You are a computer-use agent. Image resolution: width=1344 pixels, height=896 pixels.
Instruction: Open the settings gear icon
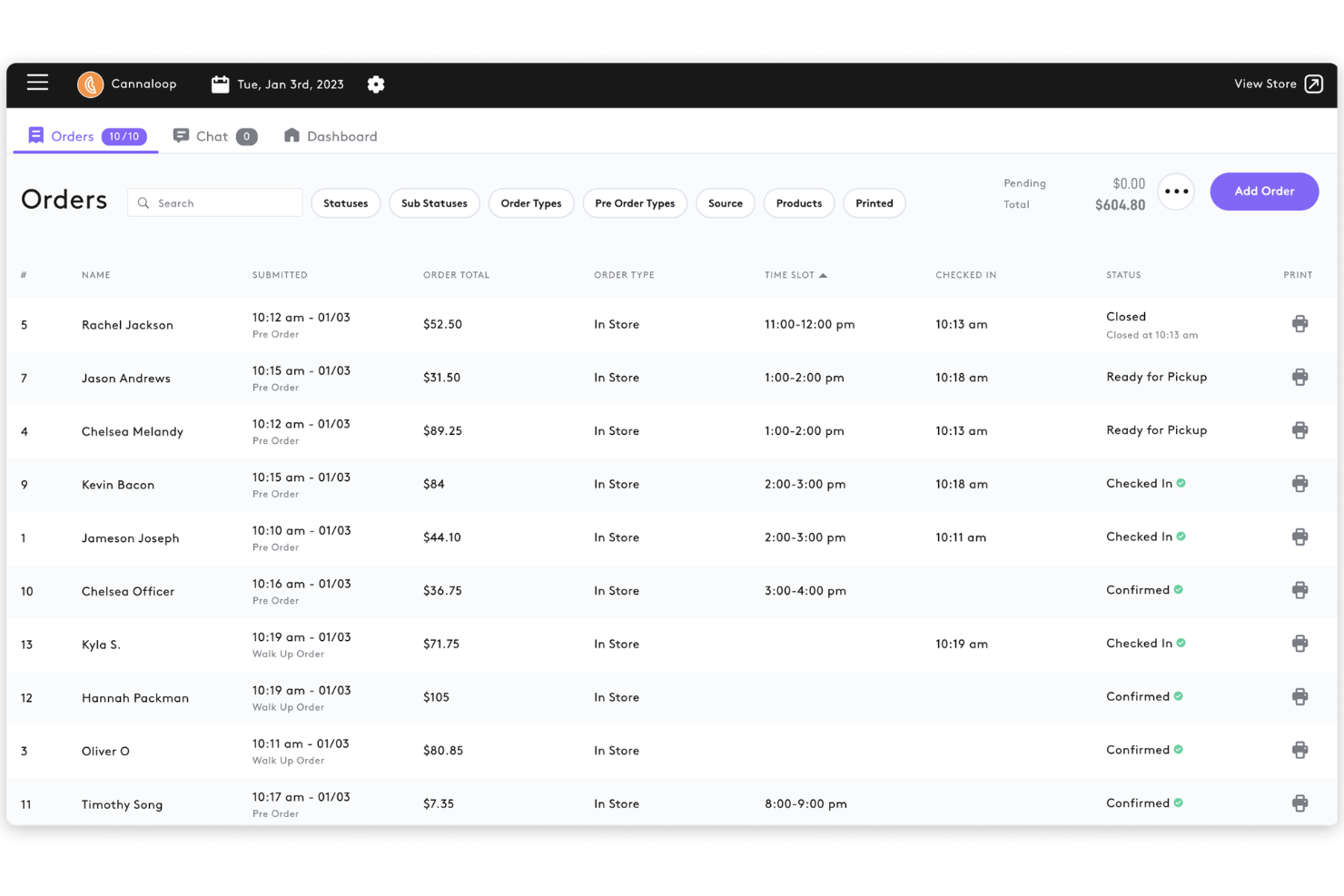[376, 84]
